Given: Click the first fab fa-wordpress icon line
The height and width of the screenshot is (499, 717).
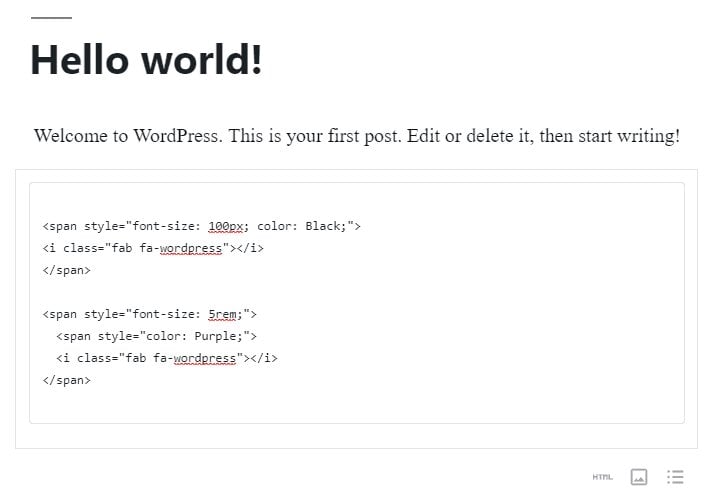Looking at the screenshot, I should 153,248.
